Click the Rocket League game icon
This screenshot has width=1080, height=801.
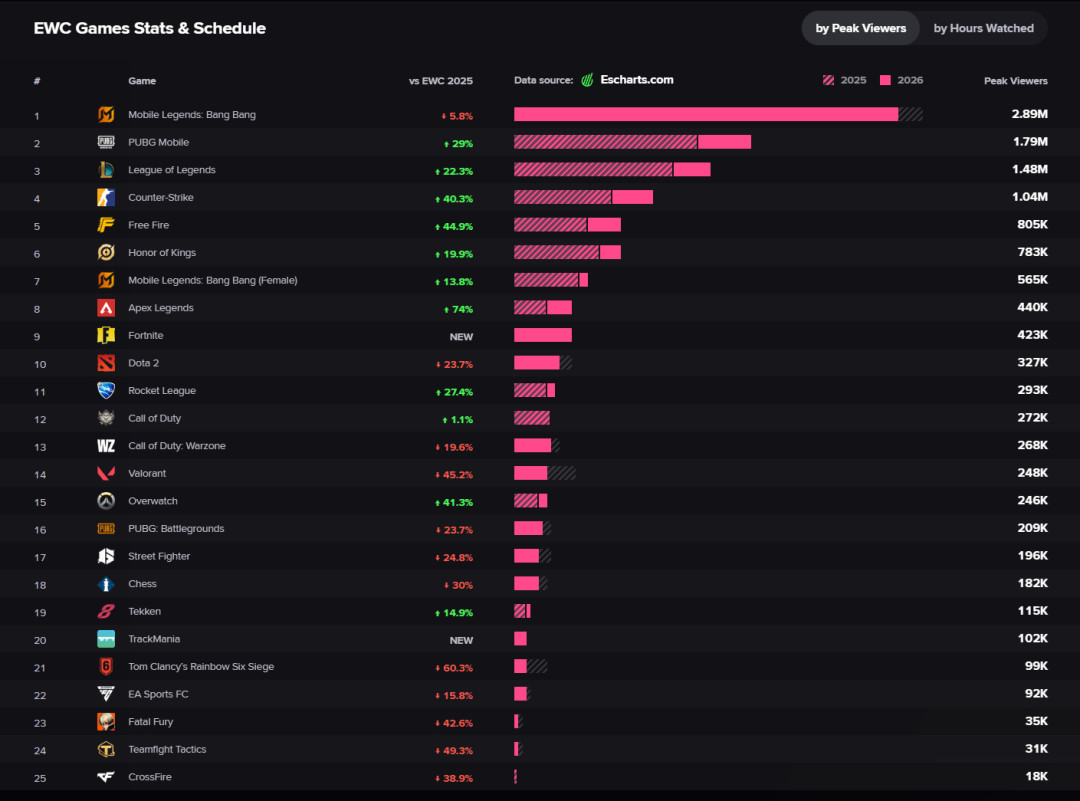(x=106, y=391)
